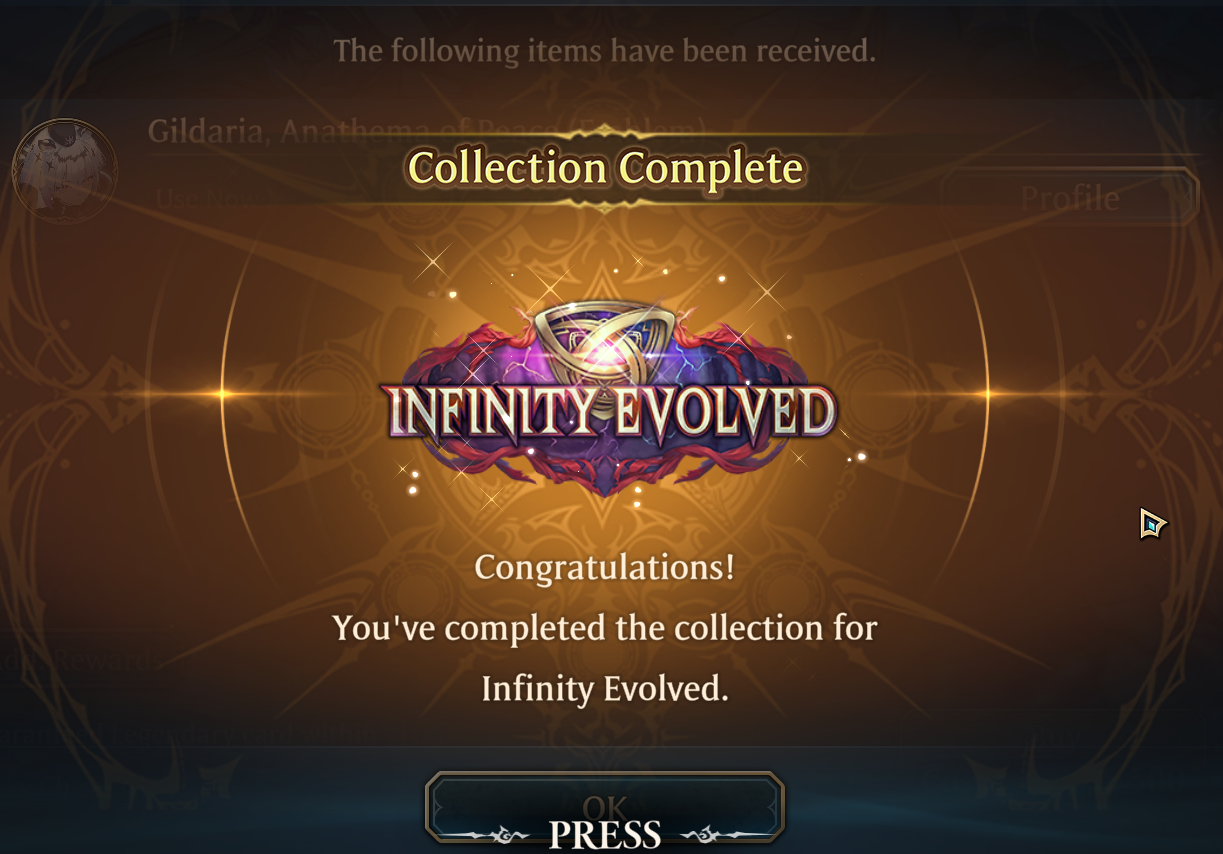Screen dimensions: 1223x854
Task: Click the PRESS prompt at bottom
Action: (604, 834)
